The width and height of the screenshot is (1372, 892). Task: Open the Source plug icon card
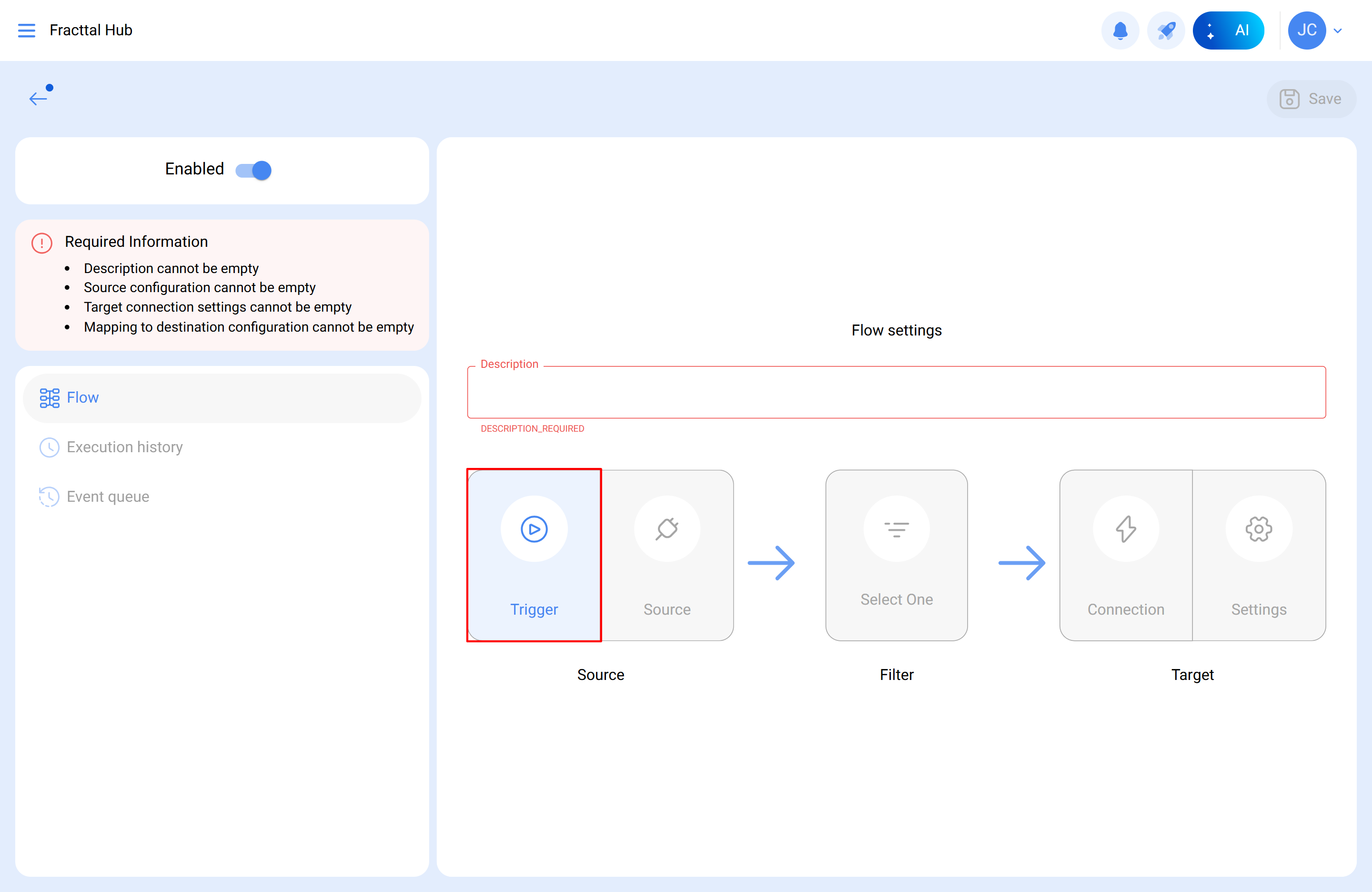[667, 555]
